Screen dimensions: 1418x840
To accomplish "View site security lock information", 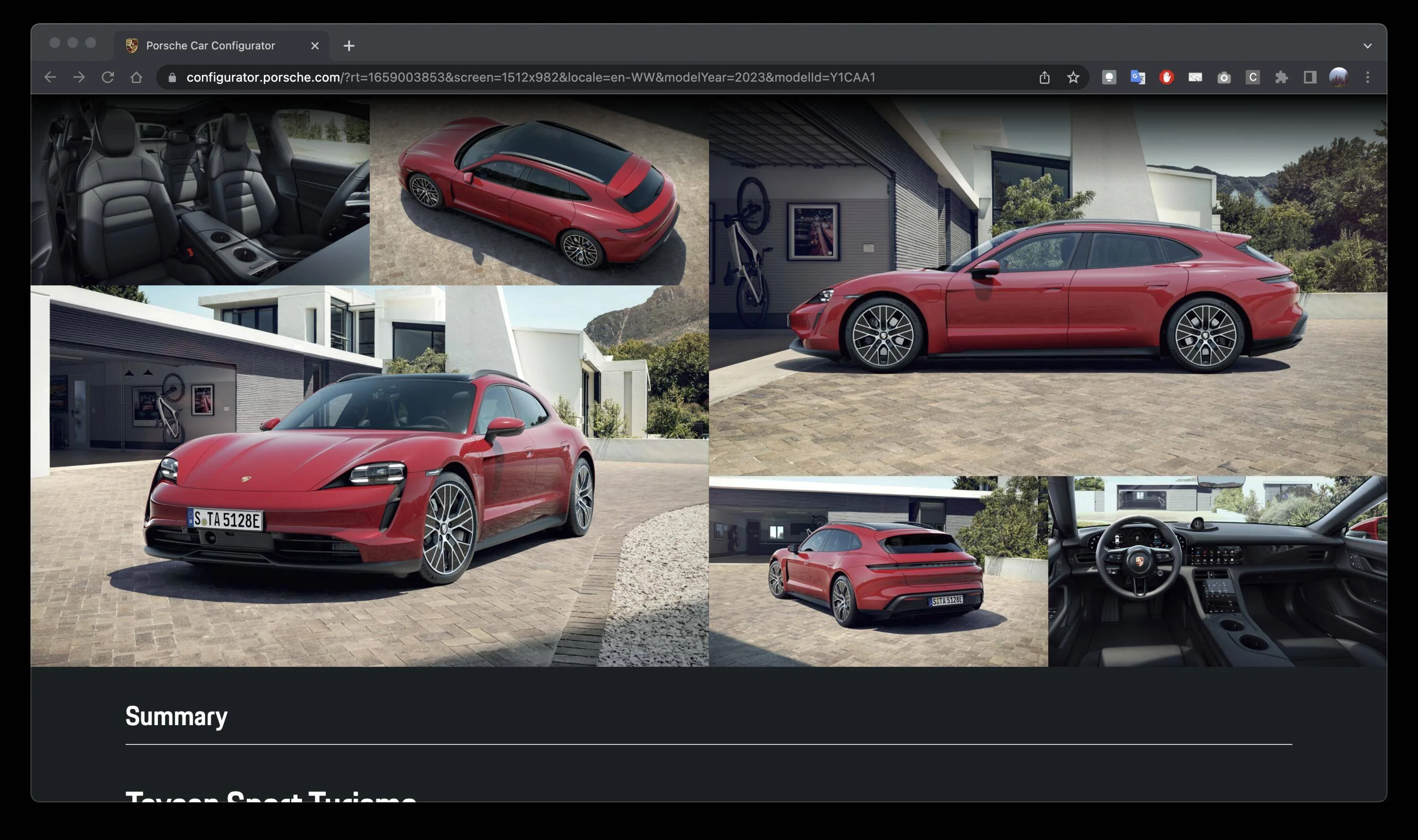I will click(172, 77).
